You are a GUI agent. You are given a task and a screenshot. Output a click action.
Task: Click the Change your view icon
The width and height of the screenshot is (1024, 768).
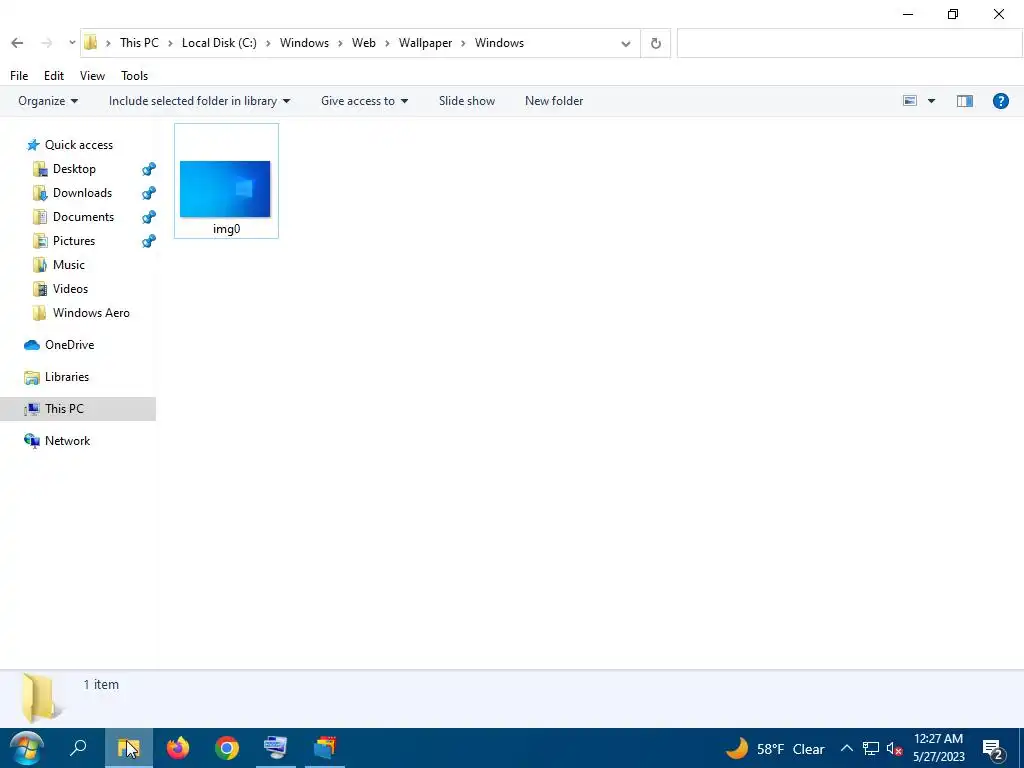tap(910, 101)
